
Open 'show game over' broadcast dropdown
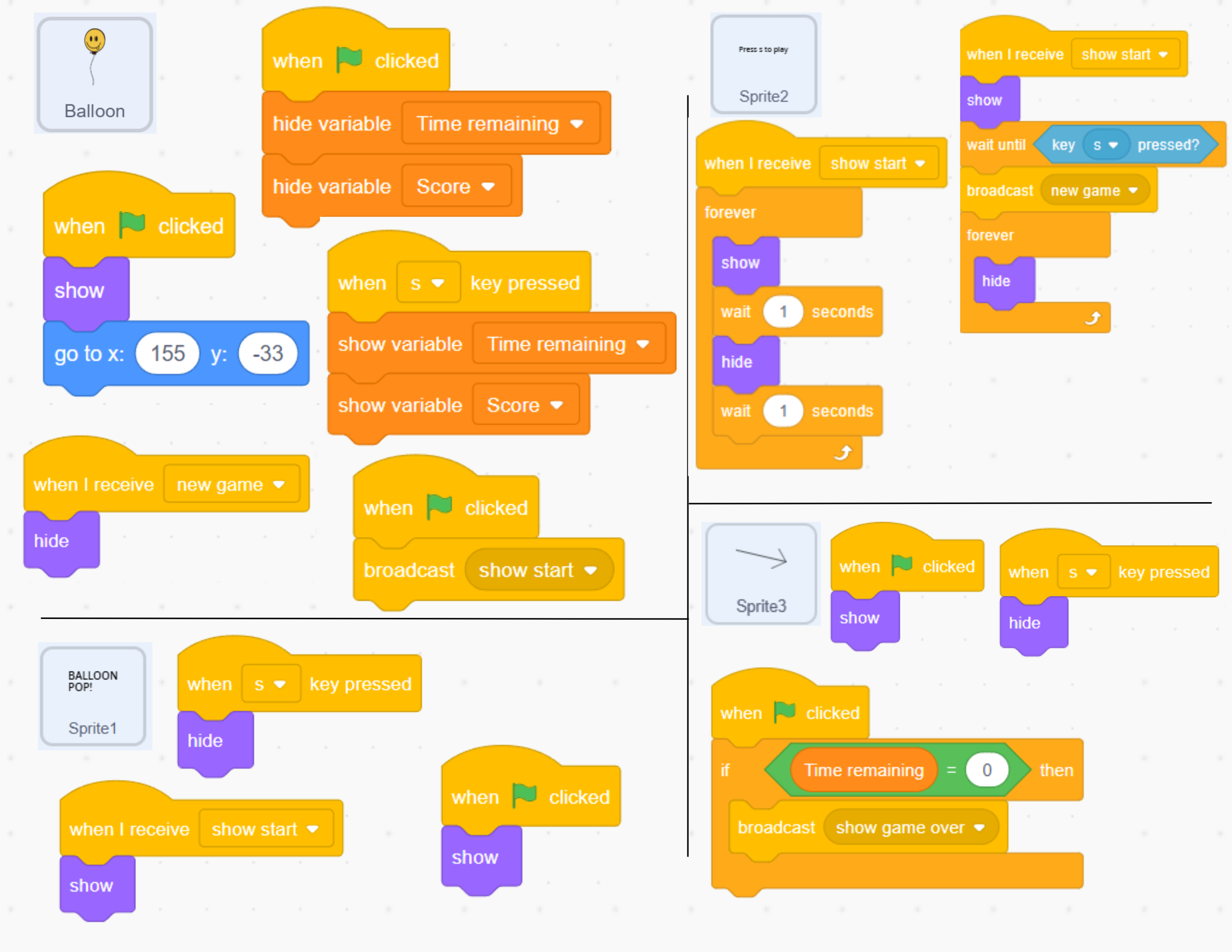979,827
